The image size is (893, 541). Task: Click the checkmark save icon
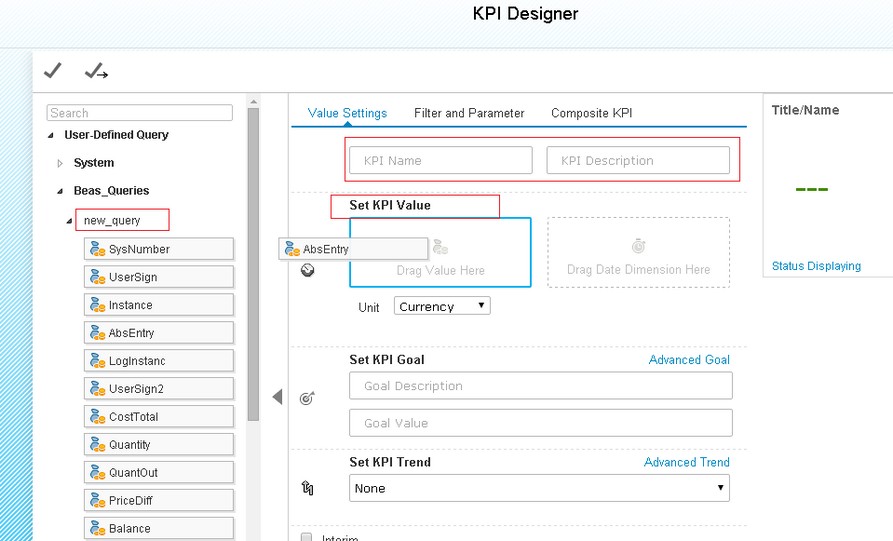click(x=53, y=70)
